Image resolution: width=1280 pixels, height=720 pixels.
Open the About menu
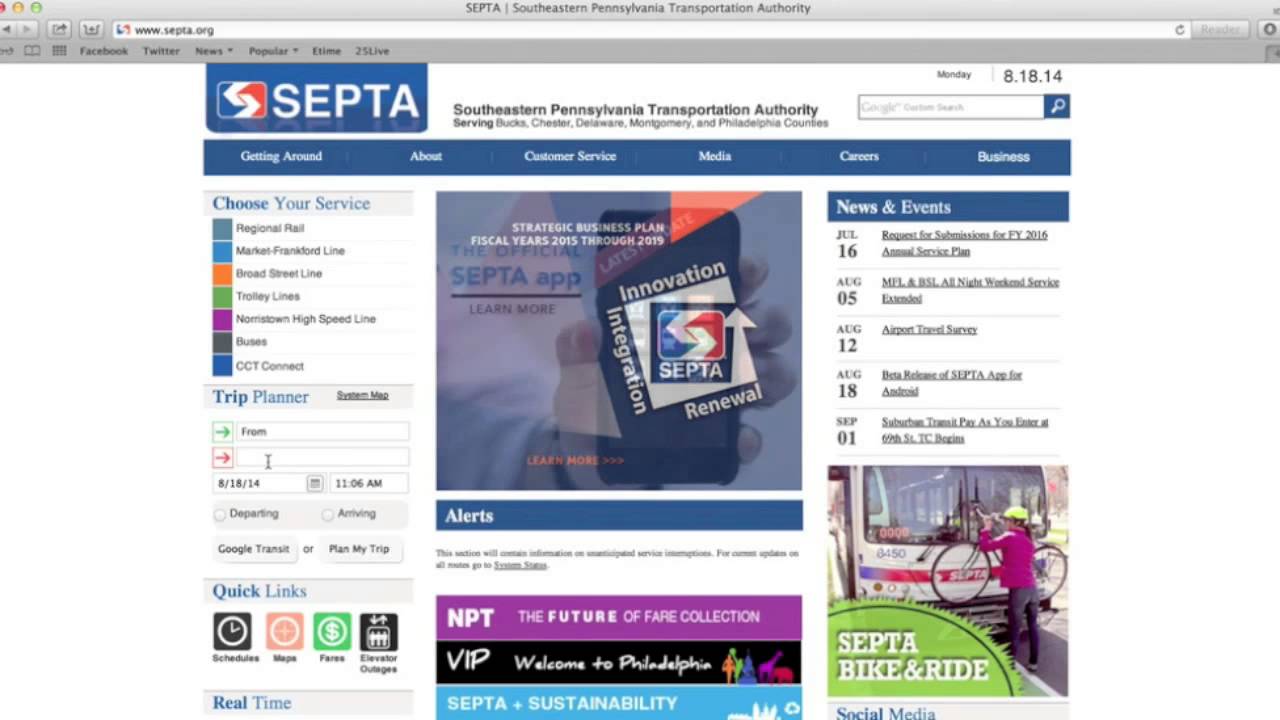tap(425, 156)
